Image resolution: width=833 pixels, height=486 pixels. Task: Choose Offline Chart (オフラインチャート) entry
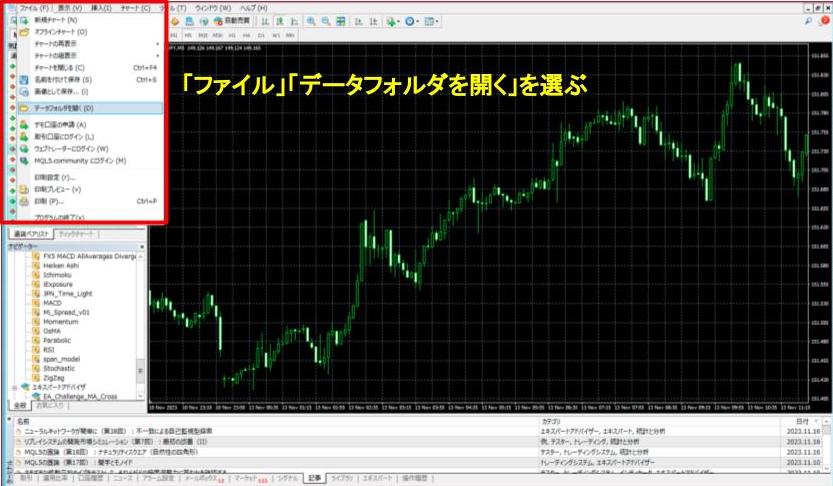89,32
